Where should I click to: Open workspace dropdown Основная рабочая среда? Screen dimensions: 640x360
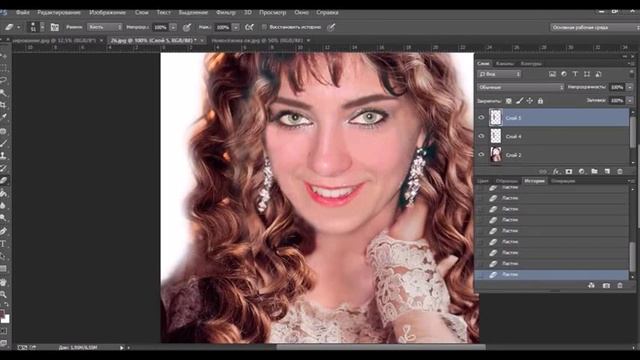(594, 27)
